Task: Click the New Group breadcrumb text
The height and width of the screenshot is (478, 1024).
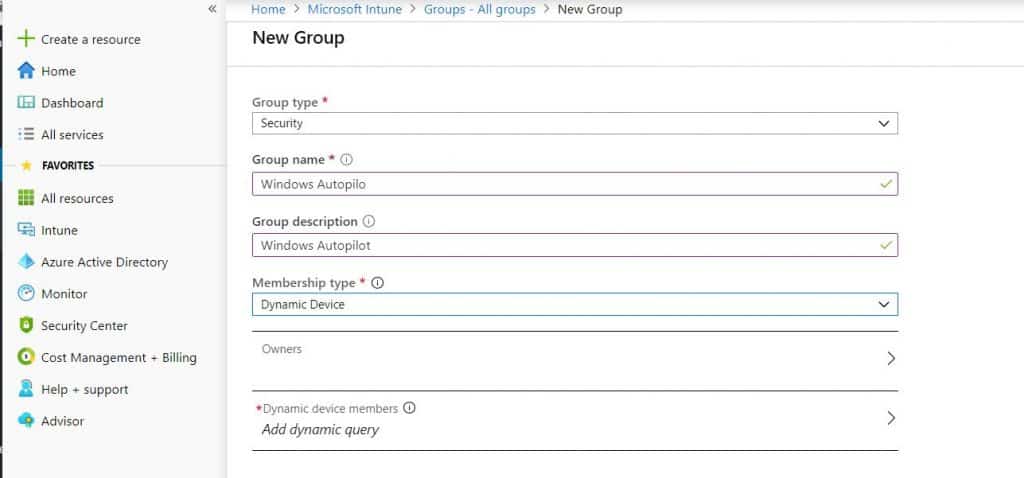Action: pos(590,9)
